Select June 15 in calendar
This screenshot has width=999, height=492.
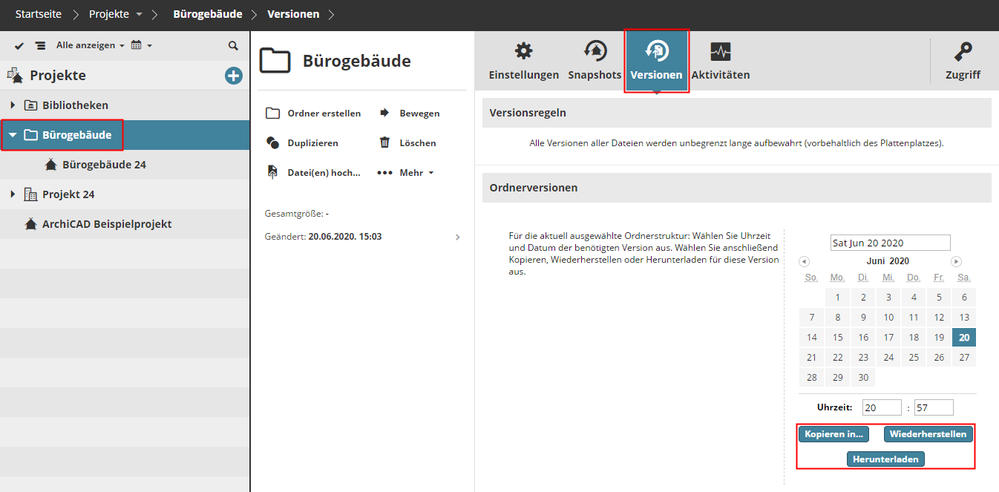pos(838,337)
